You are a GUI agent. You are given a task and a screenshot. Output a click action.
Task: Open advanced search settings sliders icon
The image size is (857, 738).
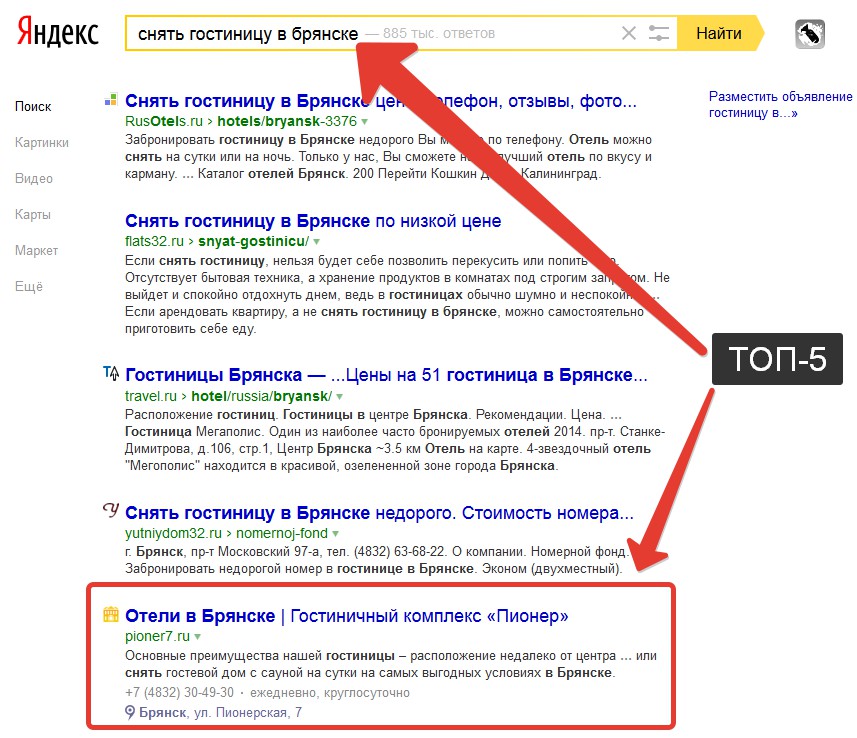pos(659,33)
